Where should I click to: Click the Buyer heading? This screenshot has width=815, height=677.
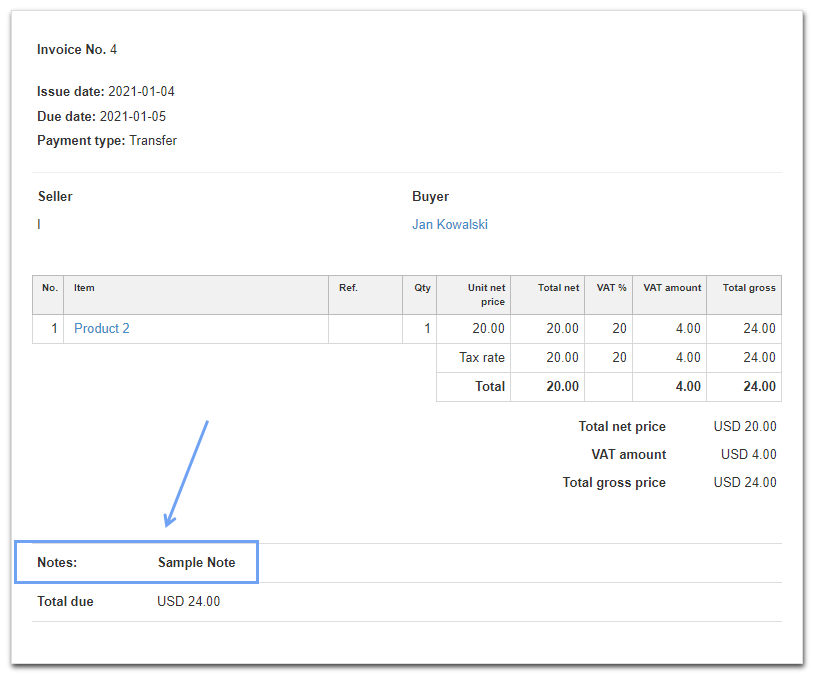click(x=430, y=197)
